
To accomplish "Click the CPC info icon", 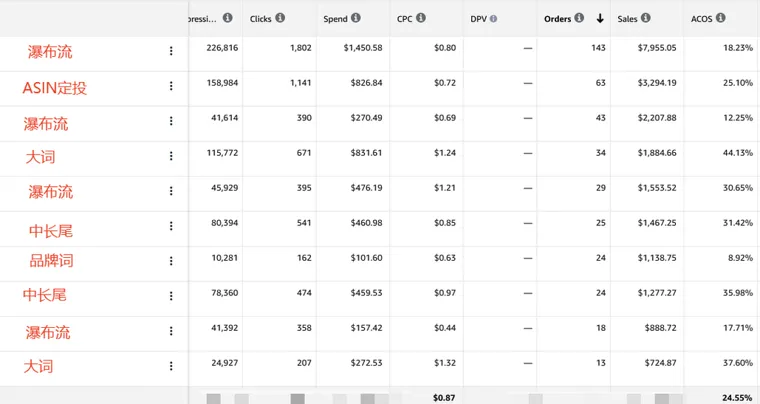I will tap(421, 18).
